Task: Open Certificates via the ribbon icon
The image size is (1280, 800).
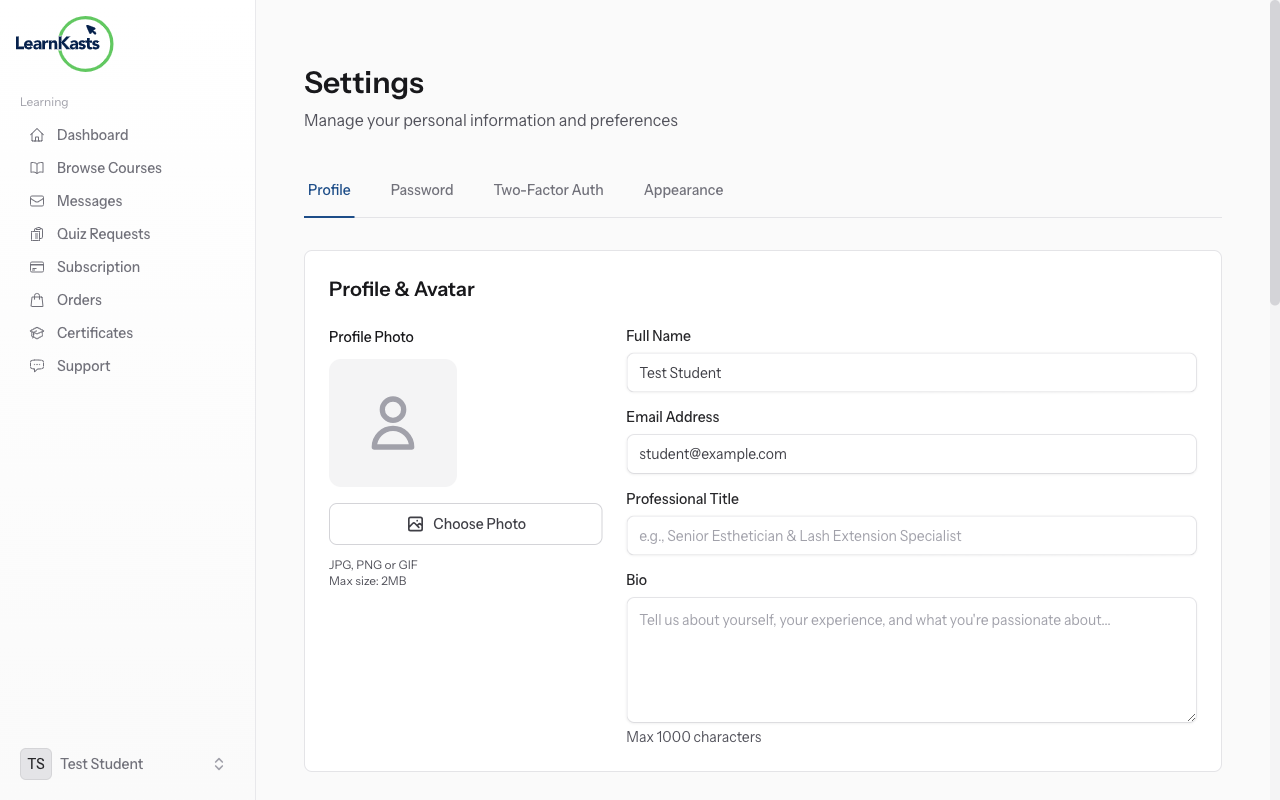Action: (37, 332)
